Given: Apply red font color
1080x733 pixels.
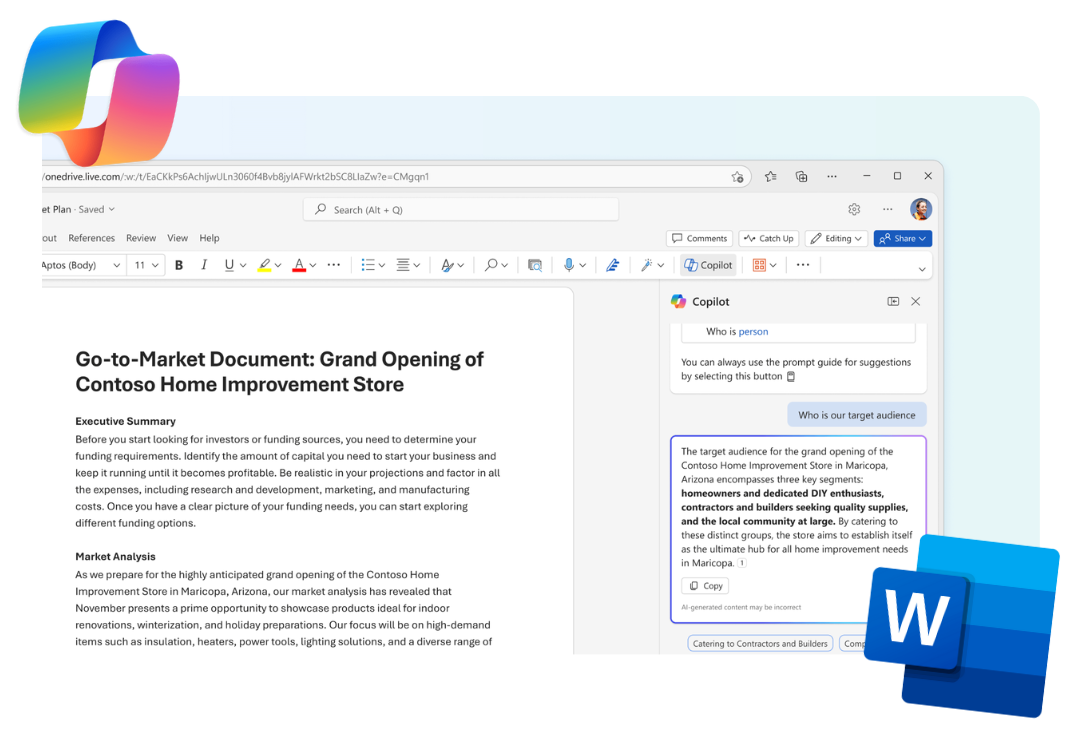Looking at the screenshot, I should [299, 265].
